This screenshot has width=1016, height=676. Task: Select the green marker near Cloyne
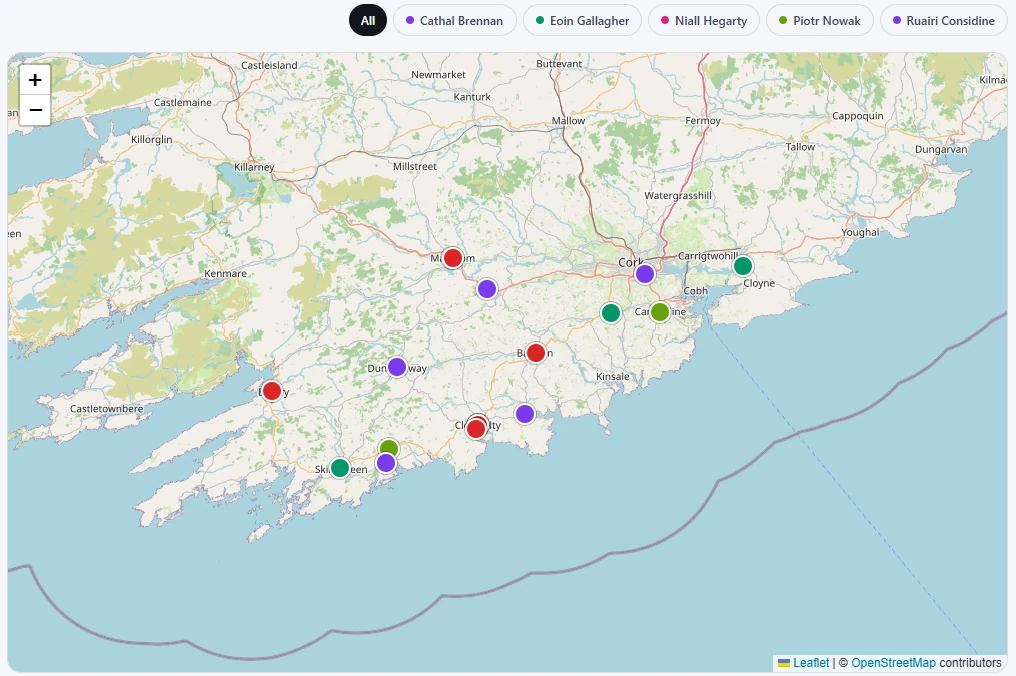[743, 266]
